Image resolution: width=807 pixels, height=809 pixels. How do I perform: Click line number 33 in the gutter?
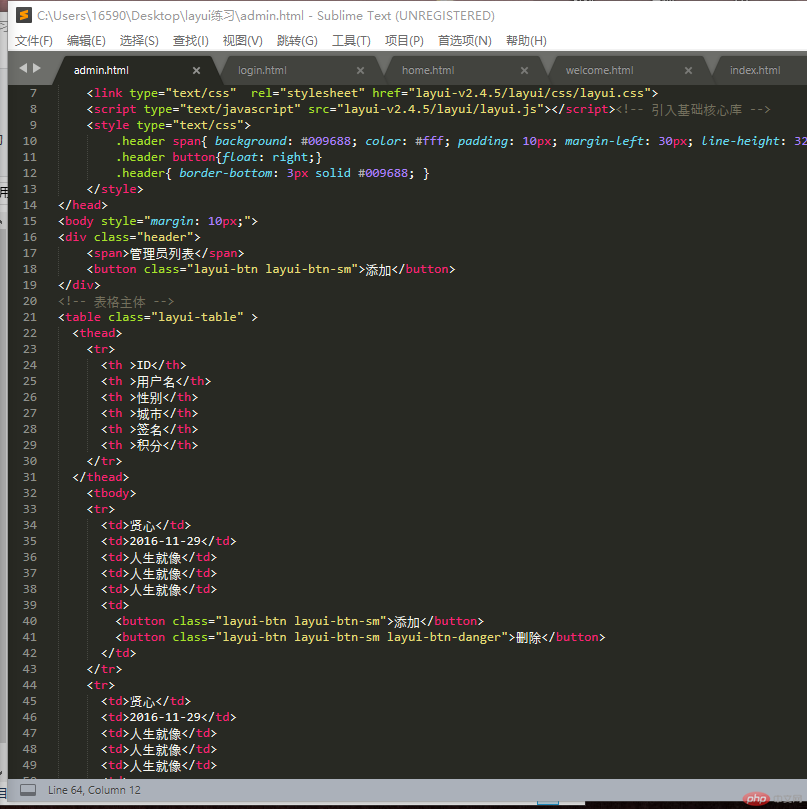click(x=30, y=509)
